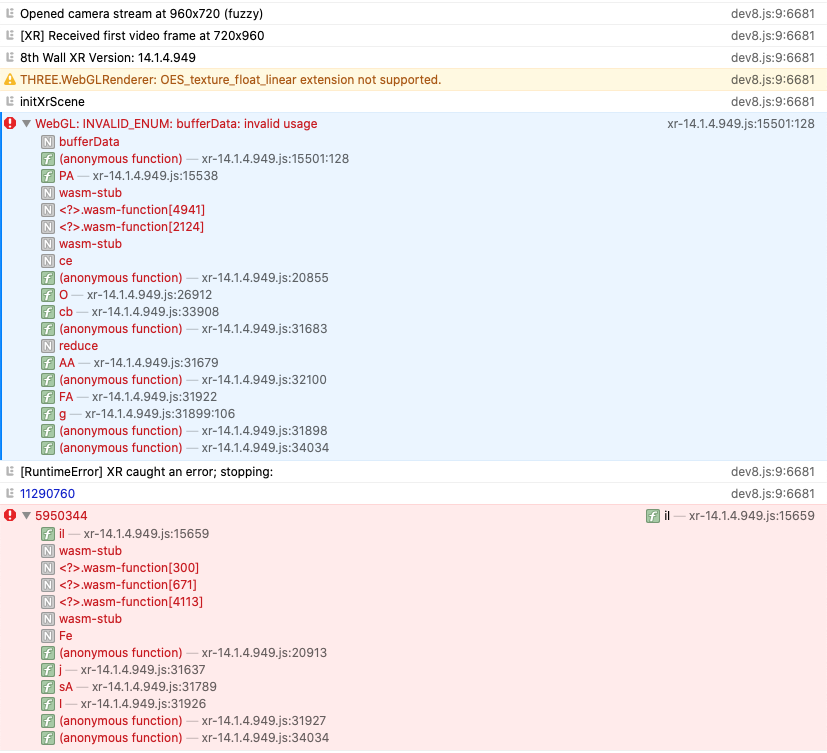Select the function icon next to the sA frame
The width and height of the screenshot is (827, 753).
(46, 687)
